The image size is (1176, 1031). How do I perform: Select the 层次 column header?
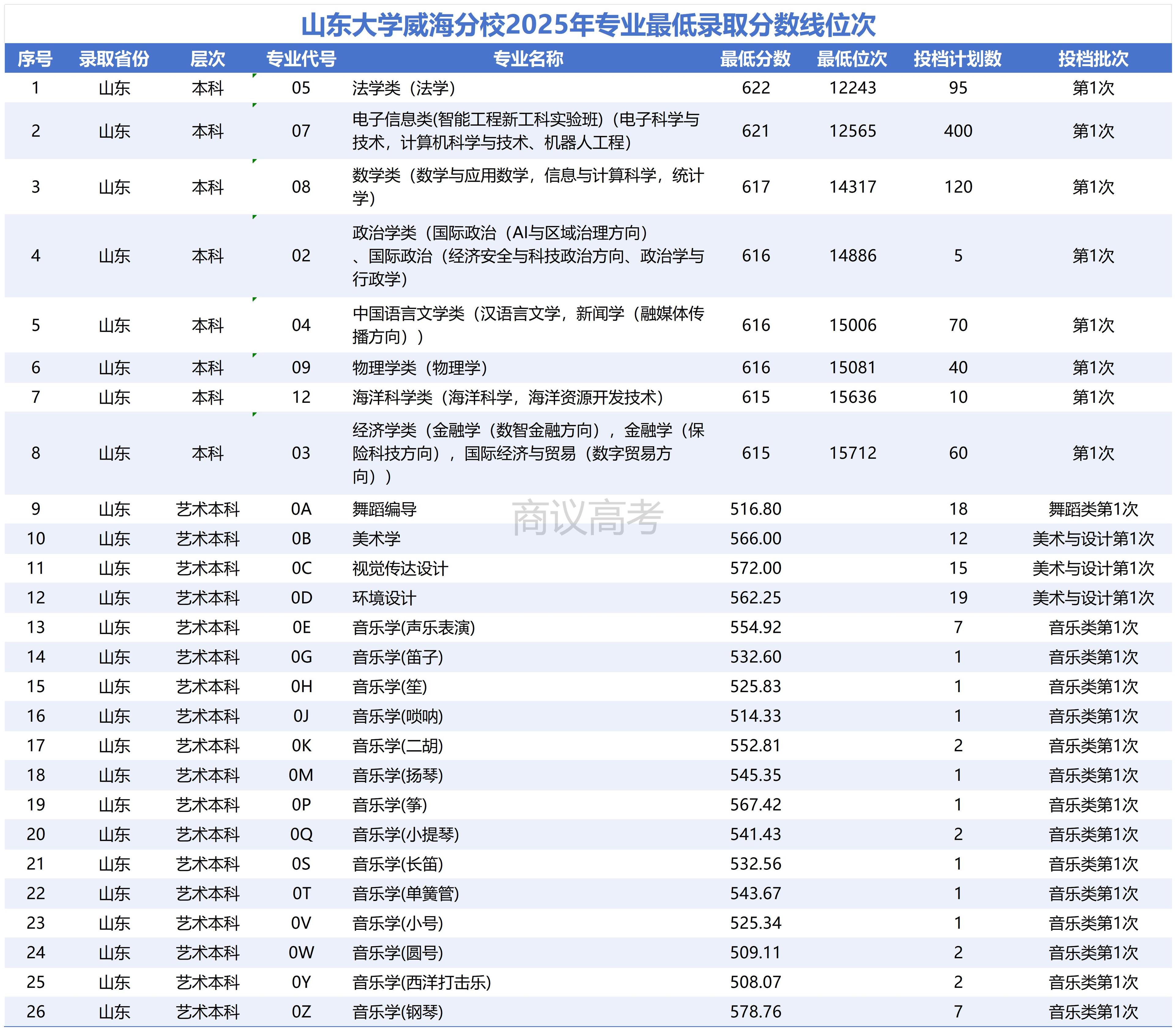pyautogui.click(x=207, y=59)
